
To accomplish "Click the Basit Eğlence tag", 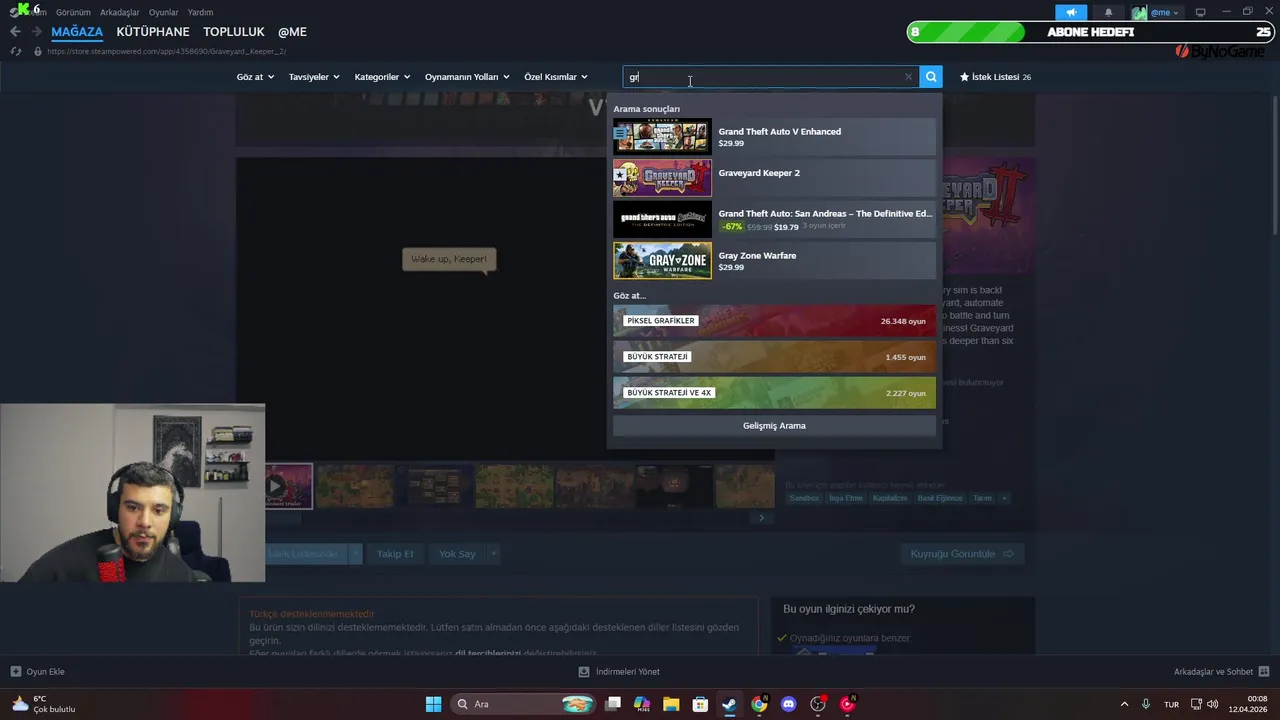I will pos(940,498).
